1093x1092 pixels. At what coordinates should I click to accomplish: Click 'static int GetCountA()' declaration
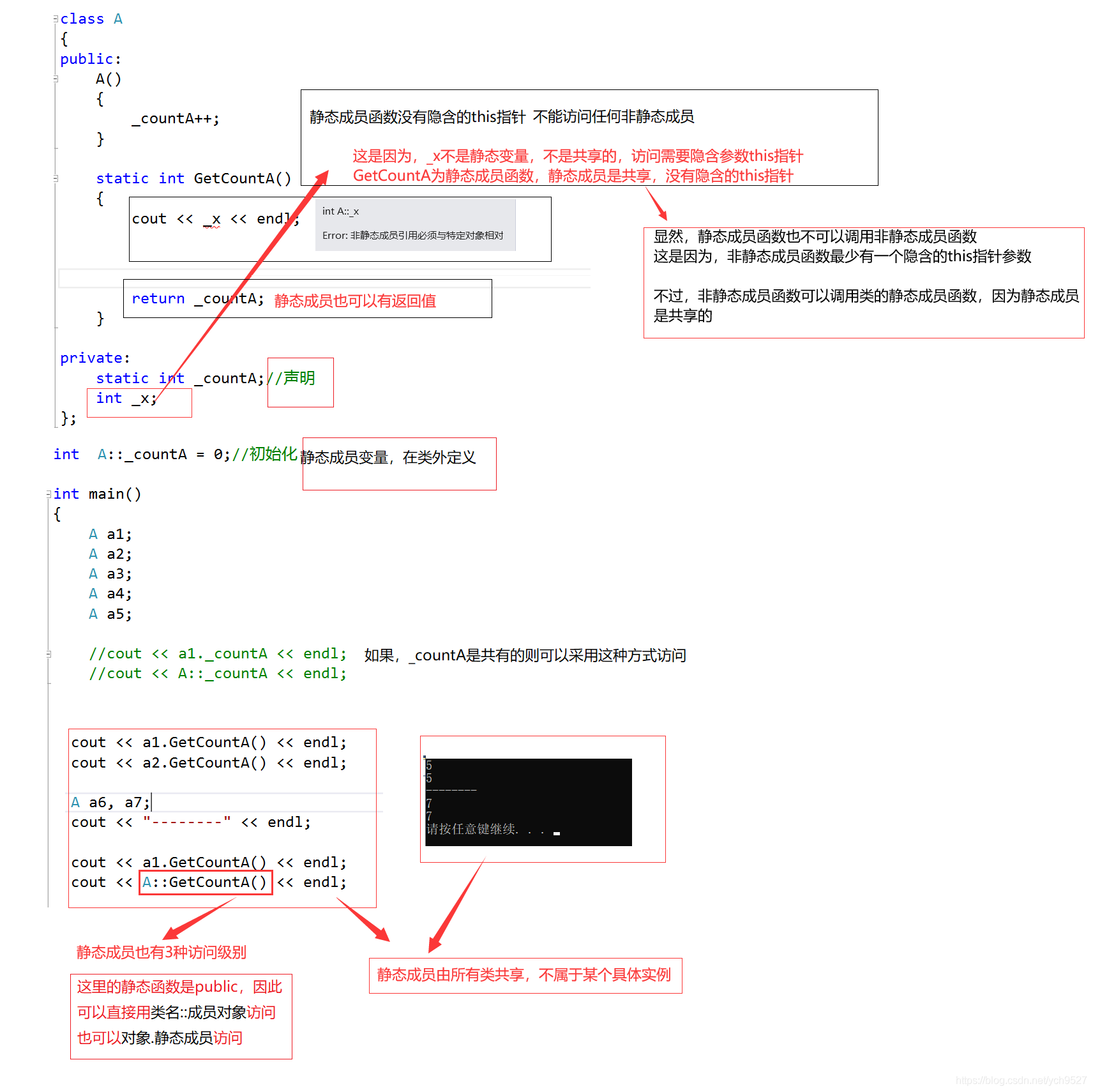(193, 178)
